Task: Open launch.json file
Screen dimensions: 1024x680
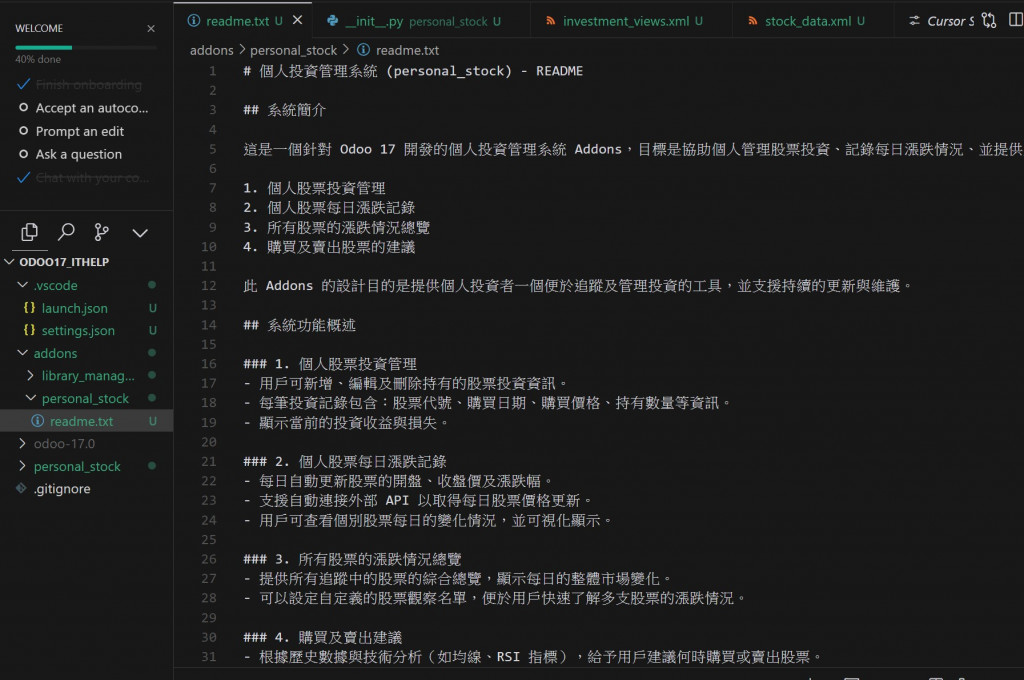Action: tap(86, 308)
